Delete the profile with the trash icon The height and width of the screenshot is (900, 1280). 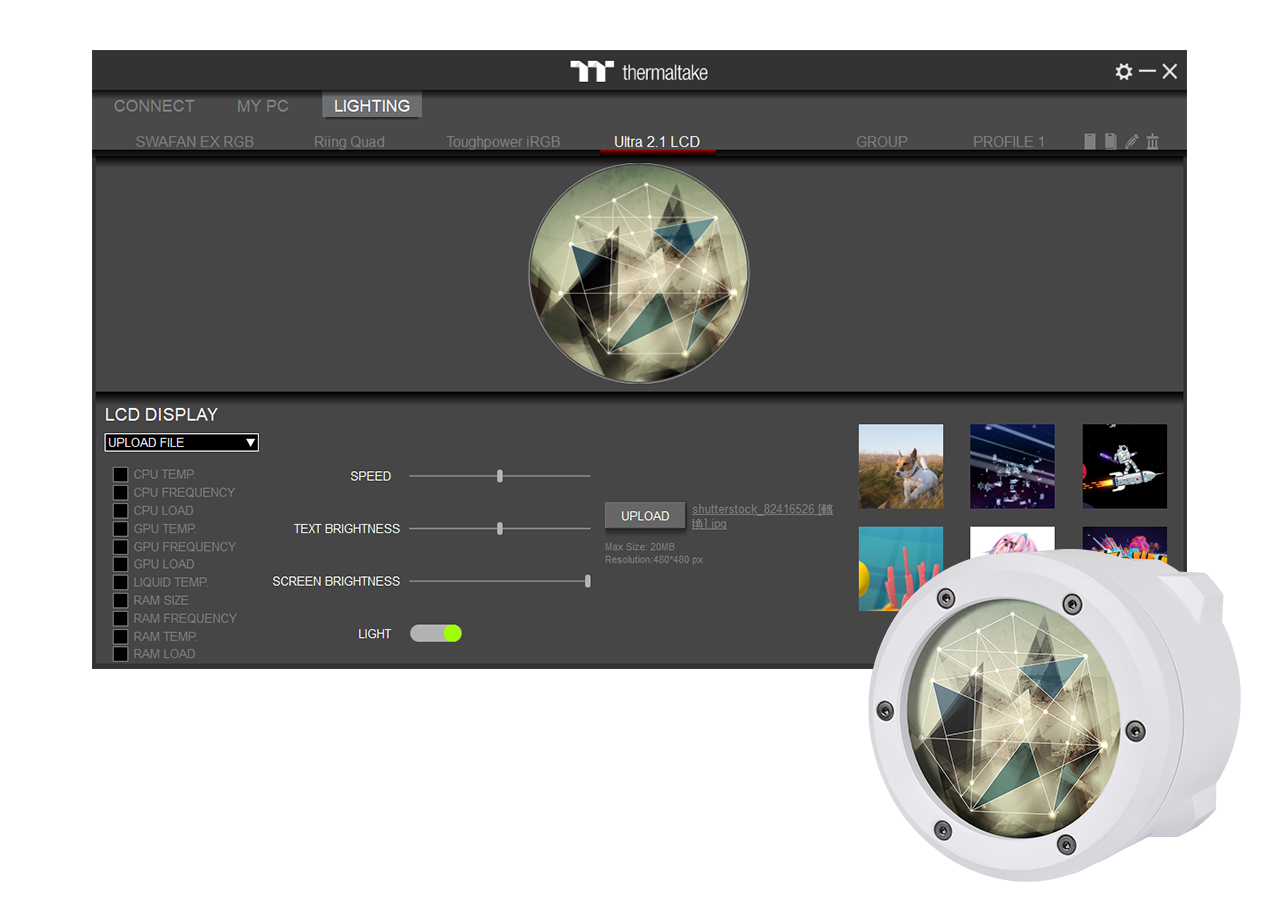(x=1152, y=142)
